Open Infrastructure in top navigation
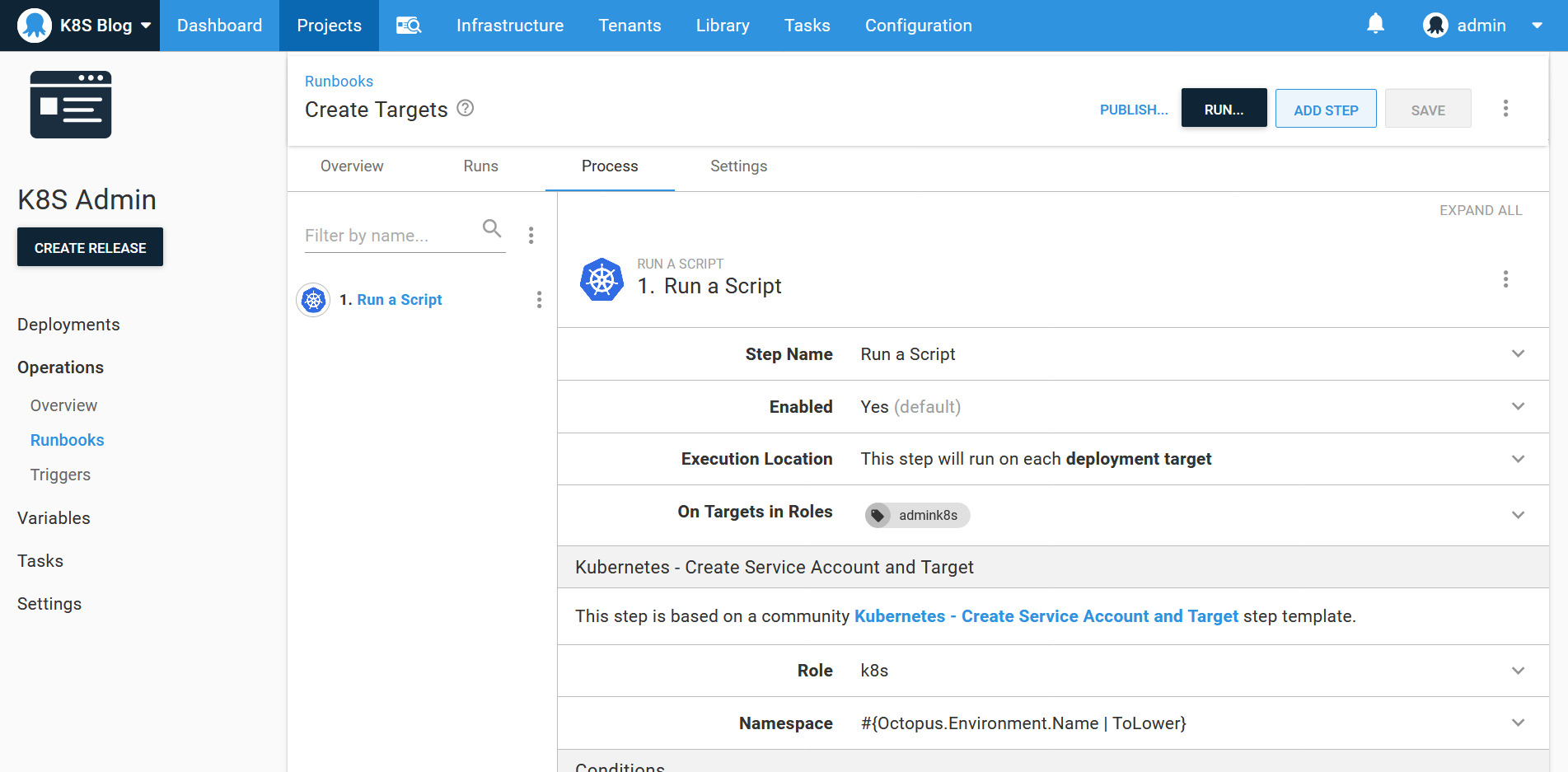The image size is (1568, 772). click(x=510, y=26)
